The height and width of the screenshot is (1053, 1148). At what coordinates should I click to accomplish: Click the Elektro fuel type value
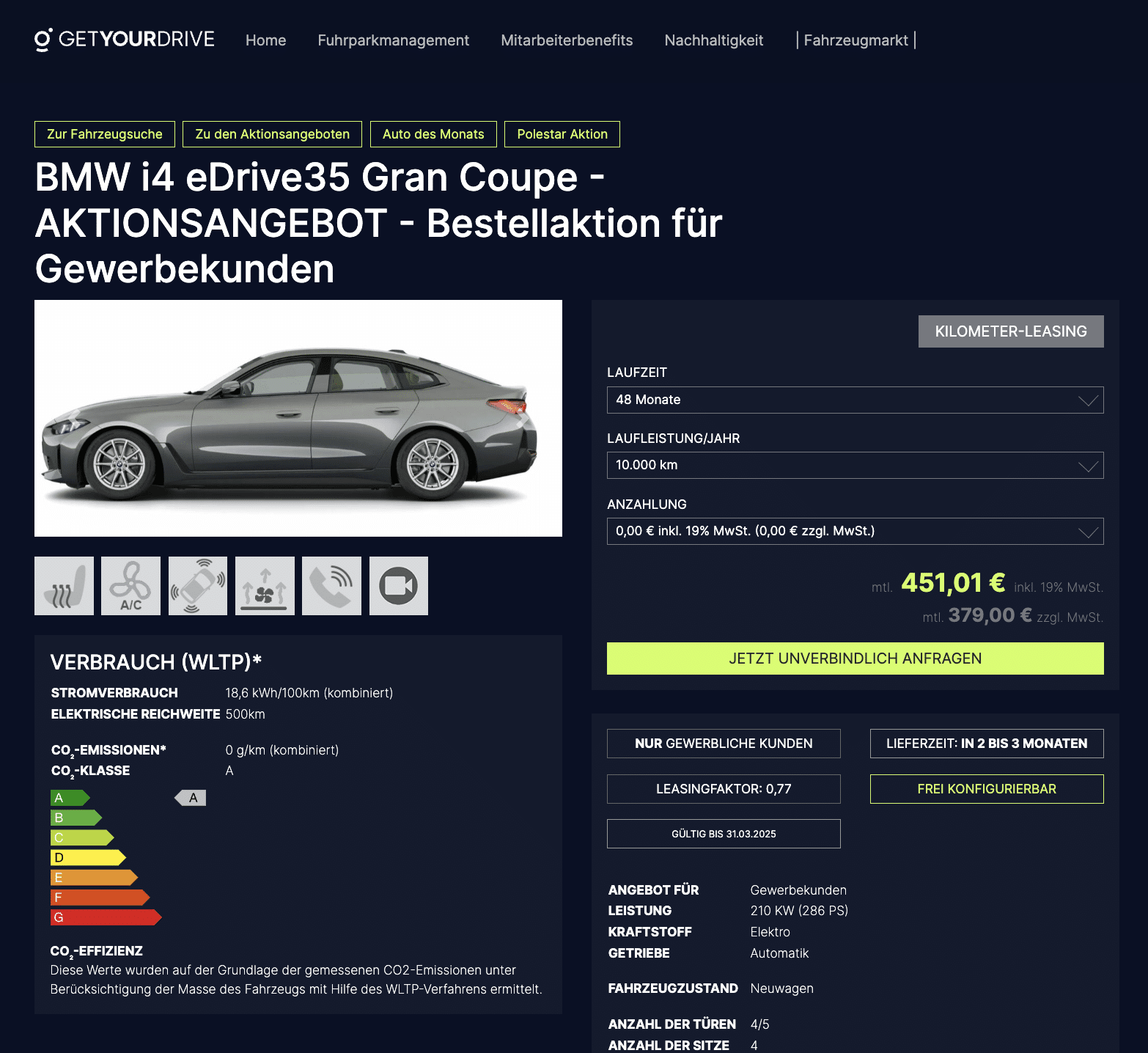pyautogui.click(x=770, y=932)
